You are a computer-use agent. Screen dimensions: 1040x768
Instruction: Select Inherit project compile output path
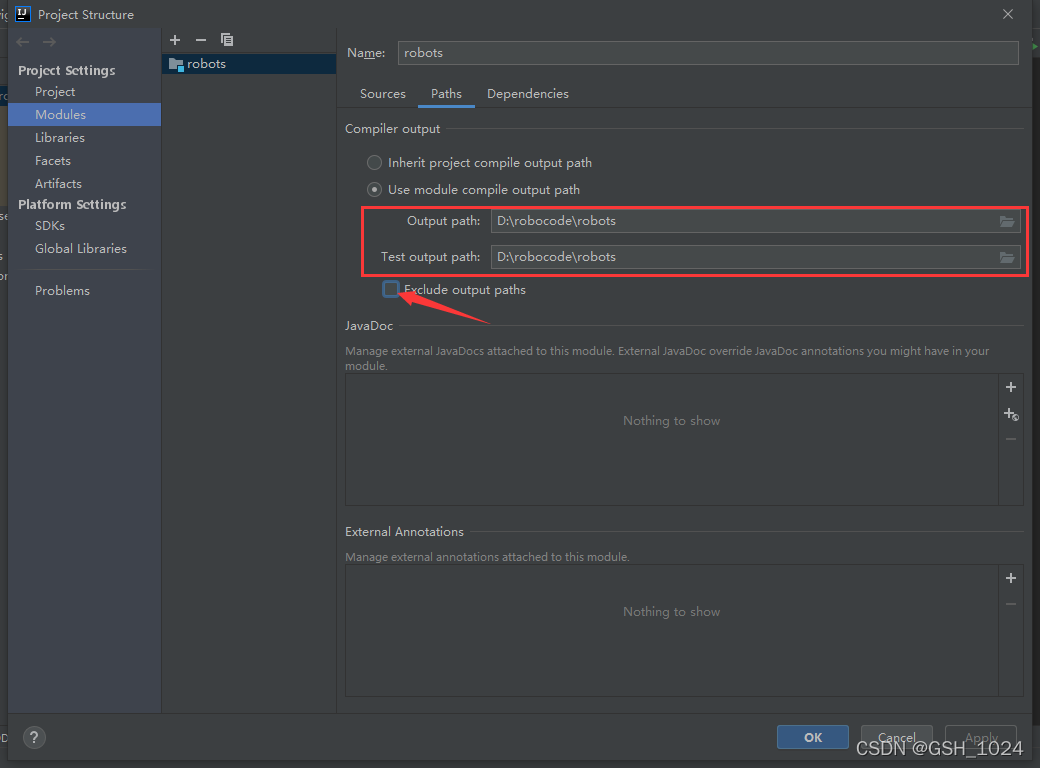375,162
